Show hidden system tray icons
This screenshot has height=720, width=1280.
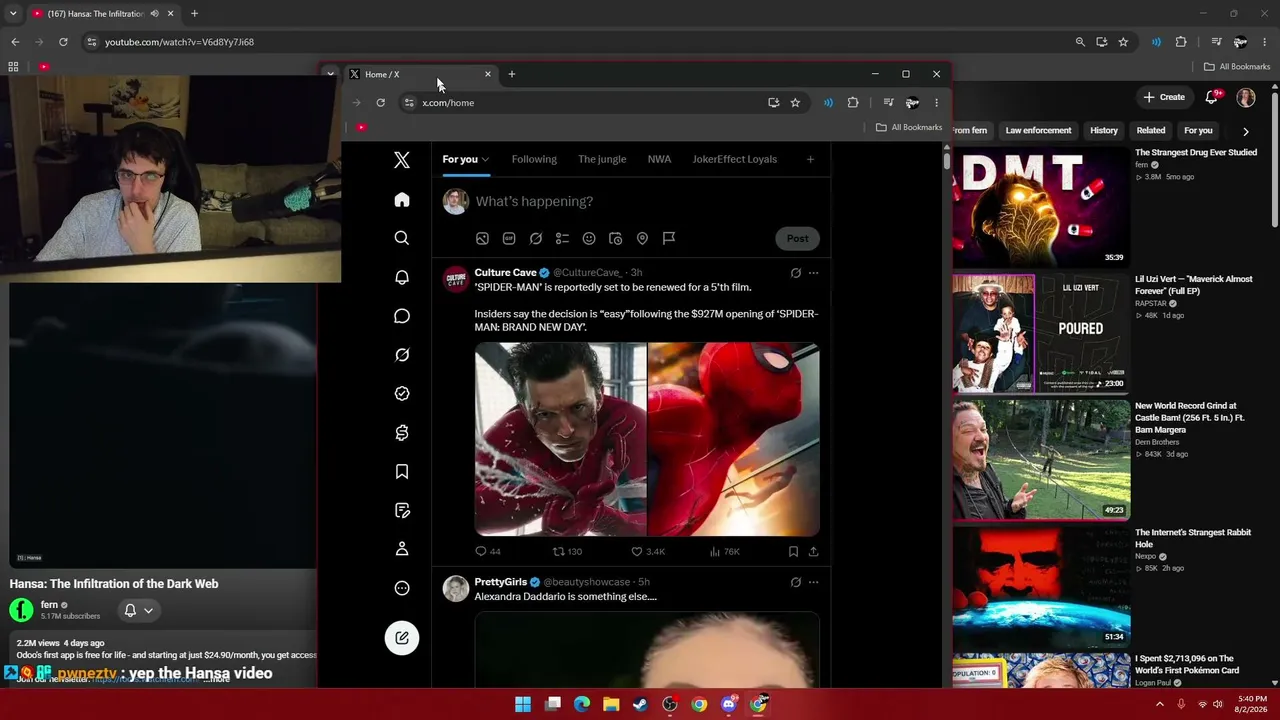click(x=1160, y=704)
